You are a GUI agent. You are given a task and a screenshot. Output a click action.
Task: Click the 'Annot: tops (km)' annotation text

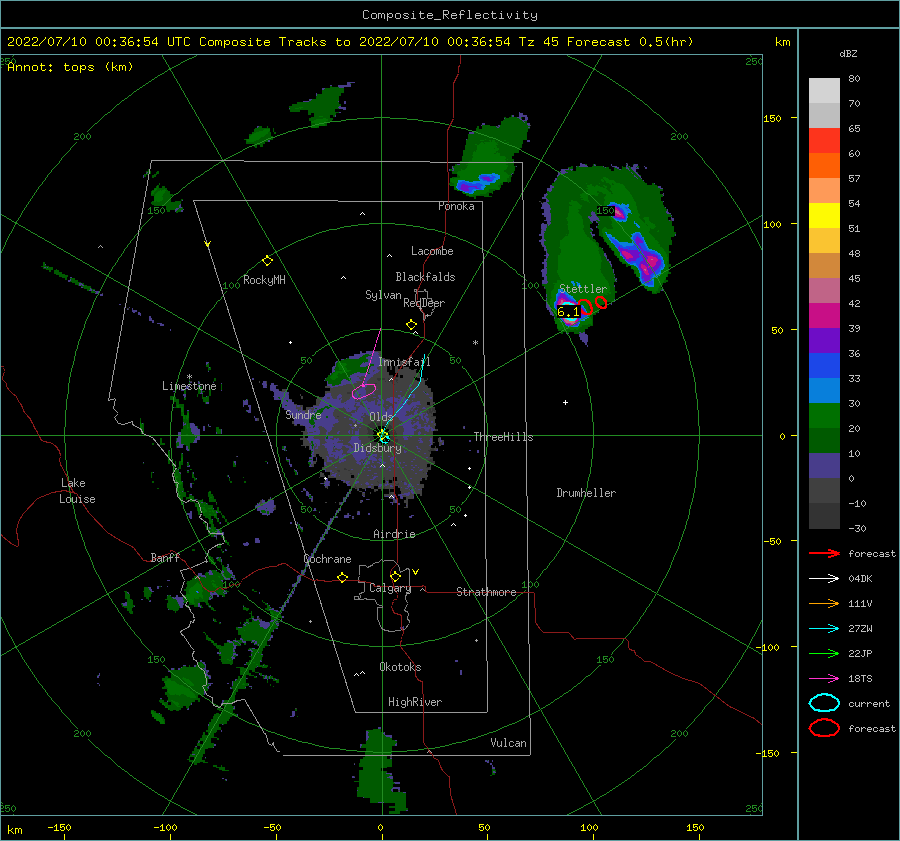[70, 67]
